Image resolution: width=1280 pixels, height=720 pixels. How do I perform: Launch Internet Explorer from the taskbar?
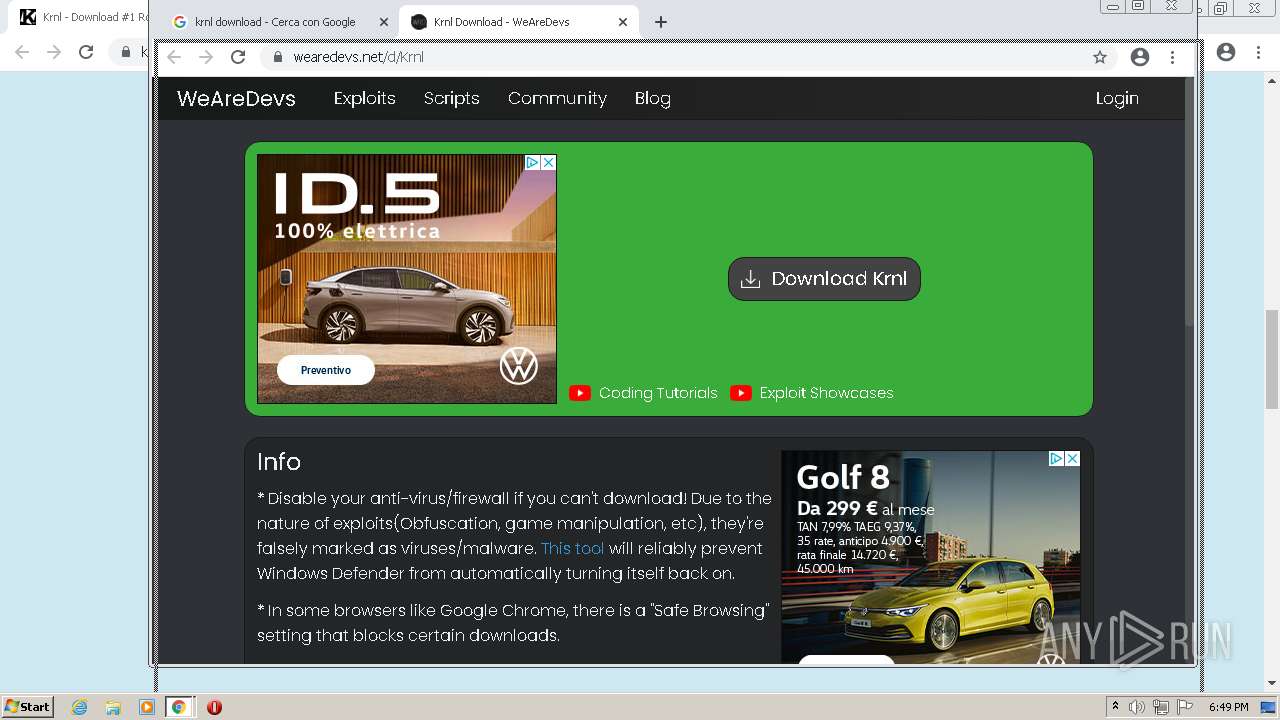click(80, 707)
